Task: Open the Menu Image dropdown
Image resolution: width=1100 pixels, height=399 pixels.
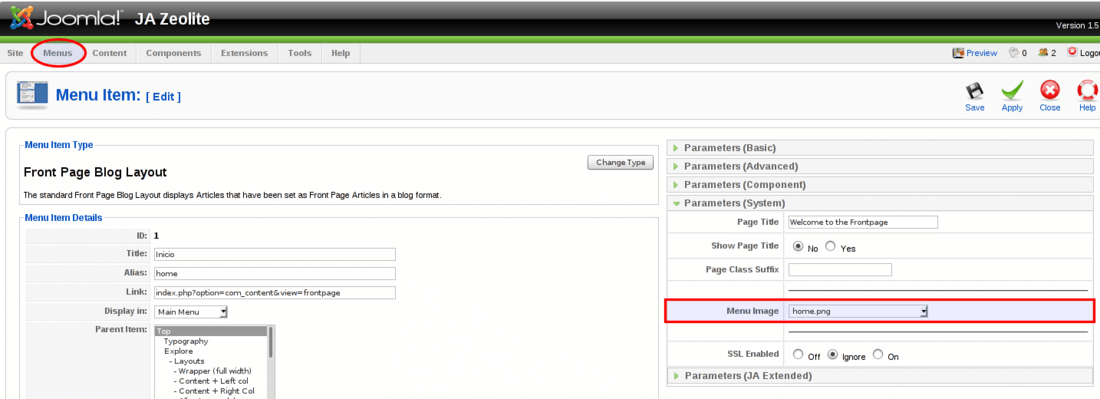Action: [x=858, y=311]
